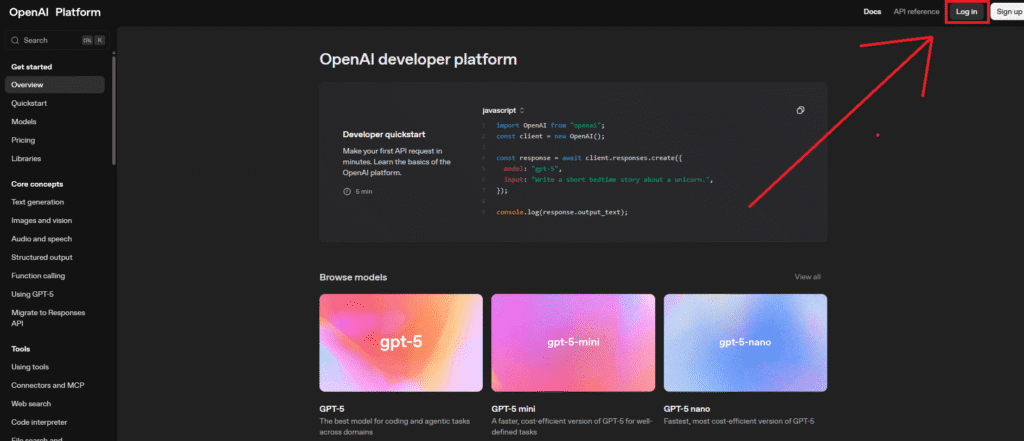Open the javascript language dropdown
This screenshot has height=441, width=1024.
click(504, 110)
